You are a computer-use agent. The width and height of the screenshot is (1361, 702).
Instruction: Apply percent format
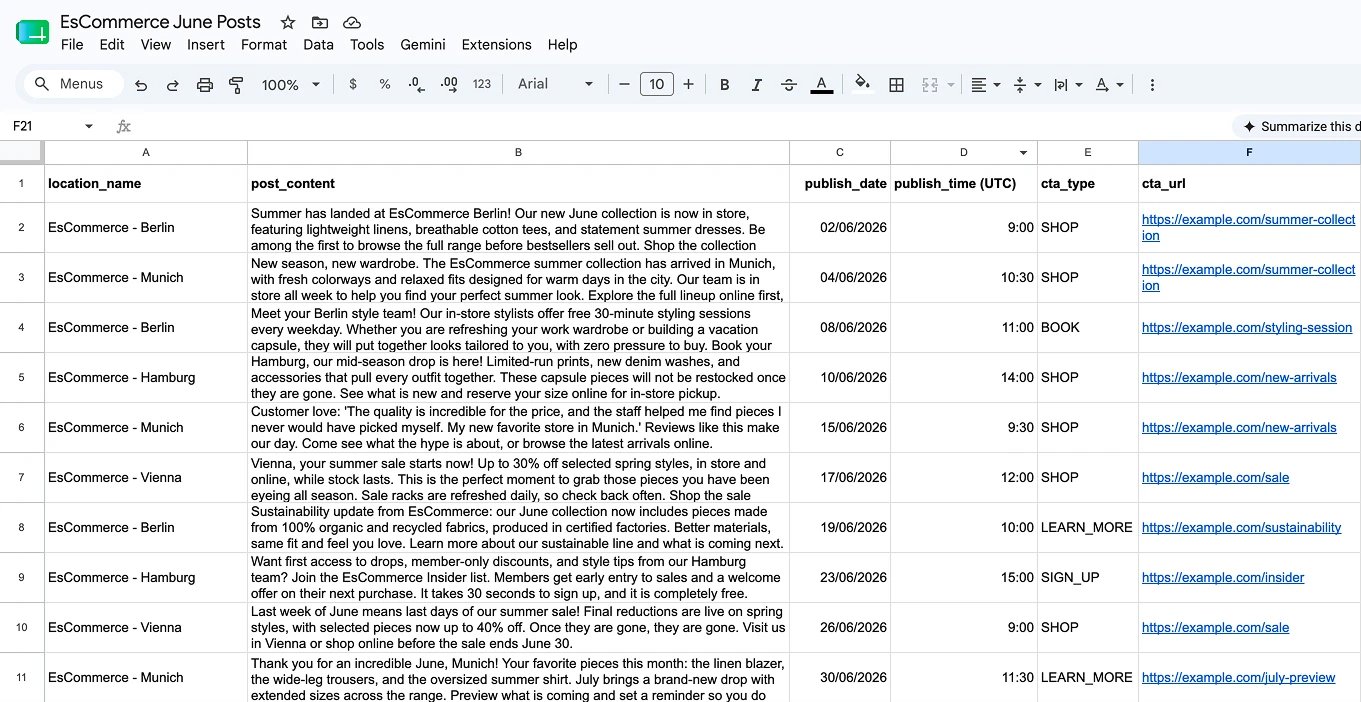[x=385, y=85]
